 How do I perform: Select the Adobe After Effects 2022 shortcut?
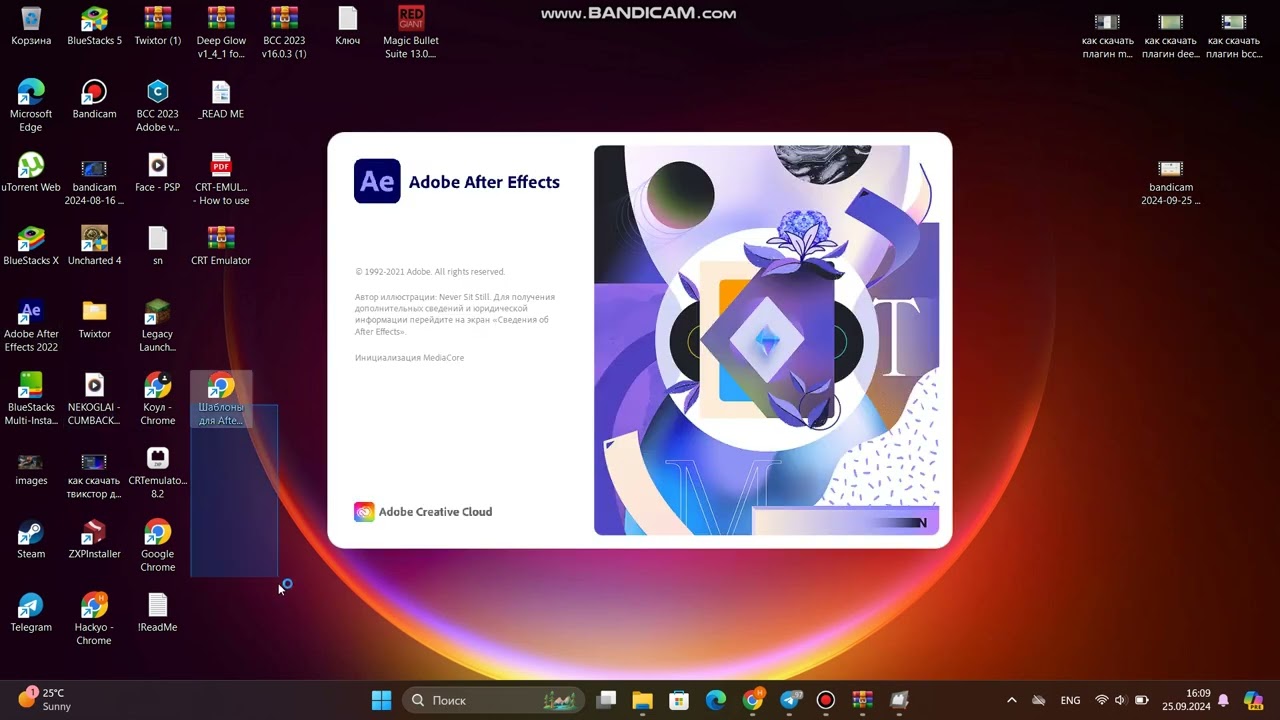(31, 326)
